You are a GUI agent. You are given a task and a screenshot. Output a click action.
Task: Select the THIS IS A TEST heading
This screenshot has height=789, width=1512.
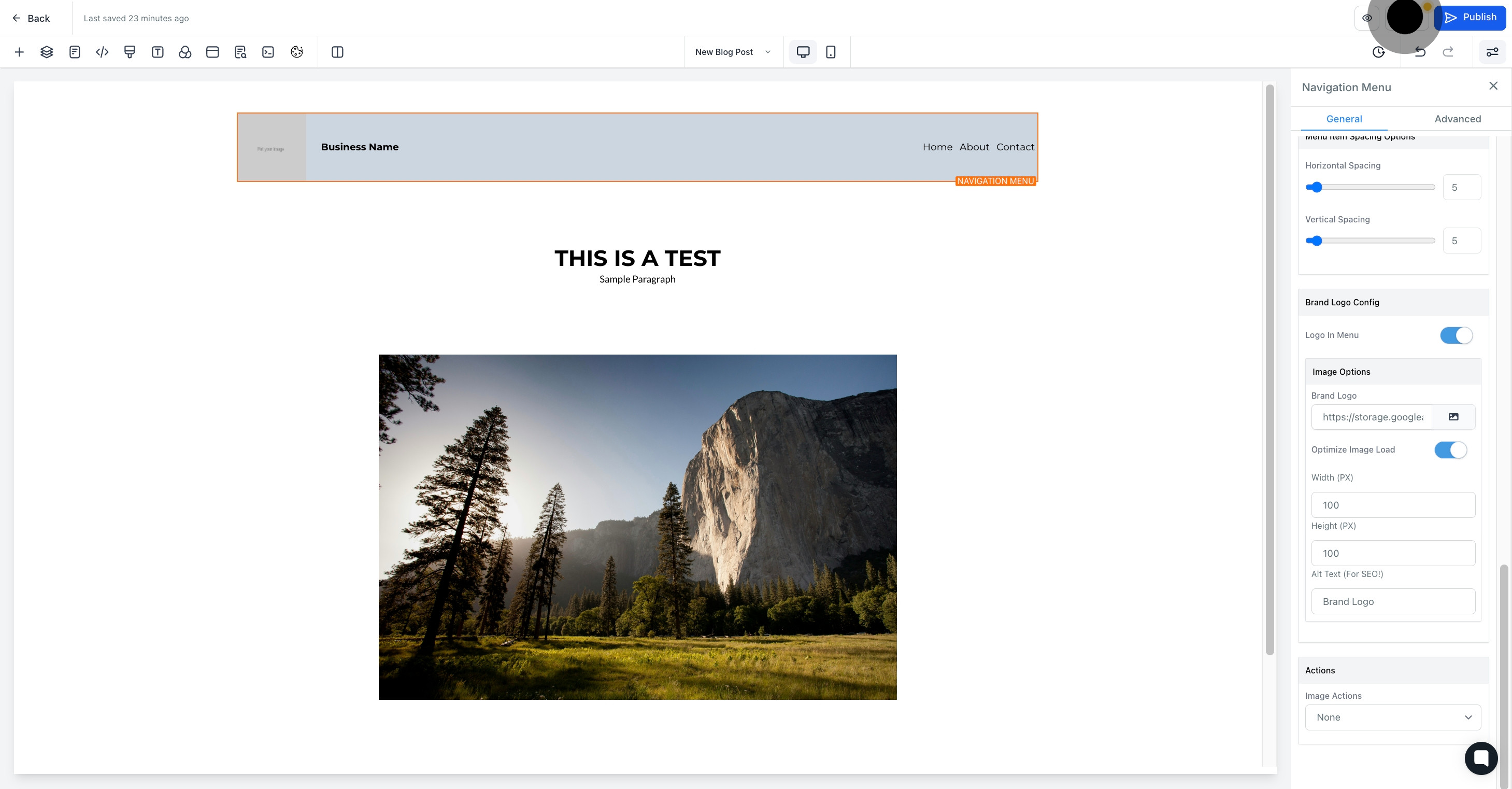pyautogui.click(x=637, y=258)
